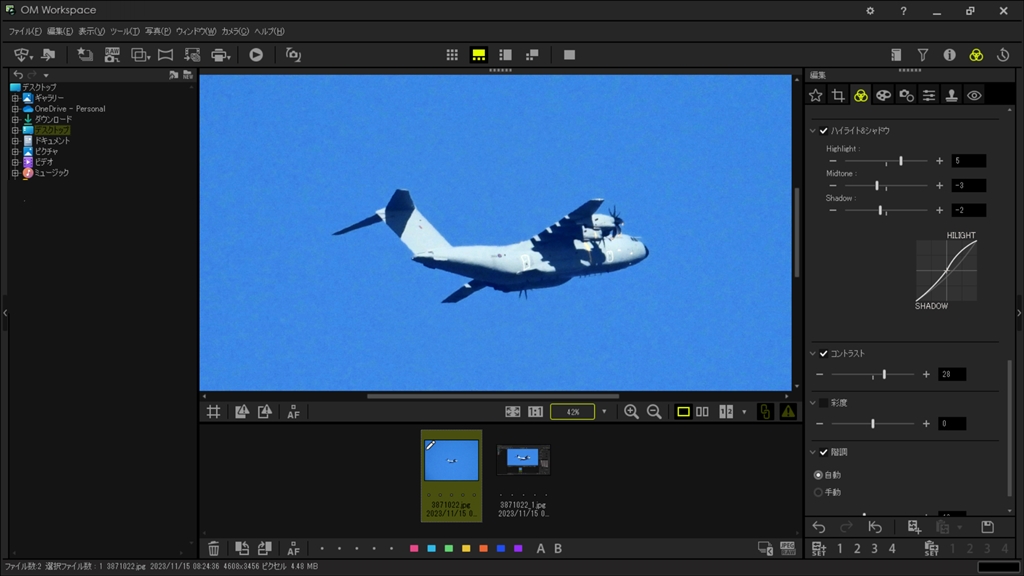Open the RAW development tool in toolbar

coord(112,55)
